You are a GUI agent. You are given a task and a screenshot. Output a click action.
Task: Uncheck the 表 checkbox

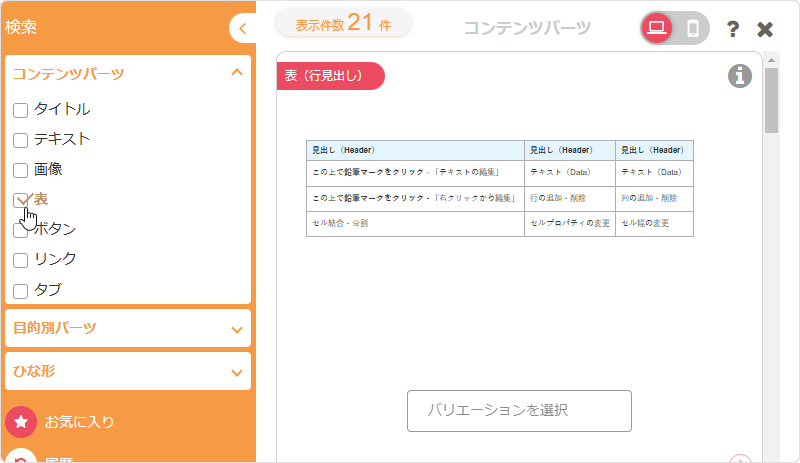pos(20,200)
